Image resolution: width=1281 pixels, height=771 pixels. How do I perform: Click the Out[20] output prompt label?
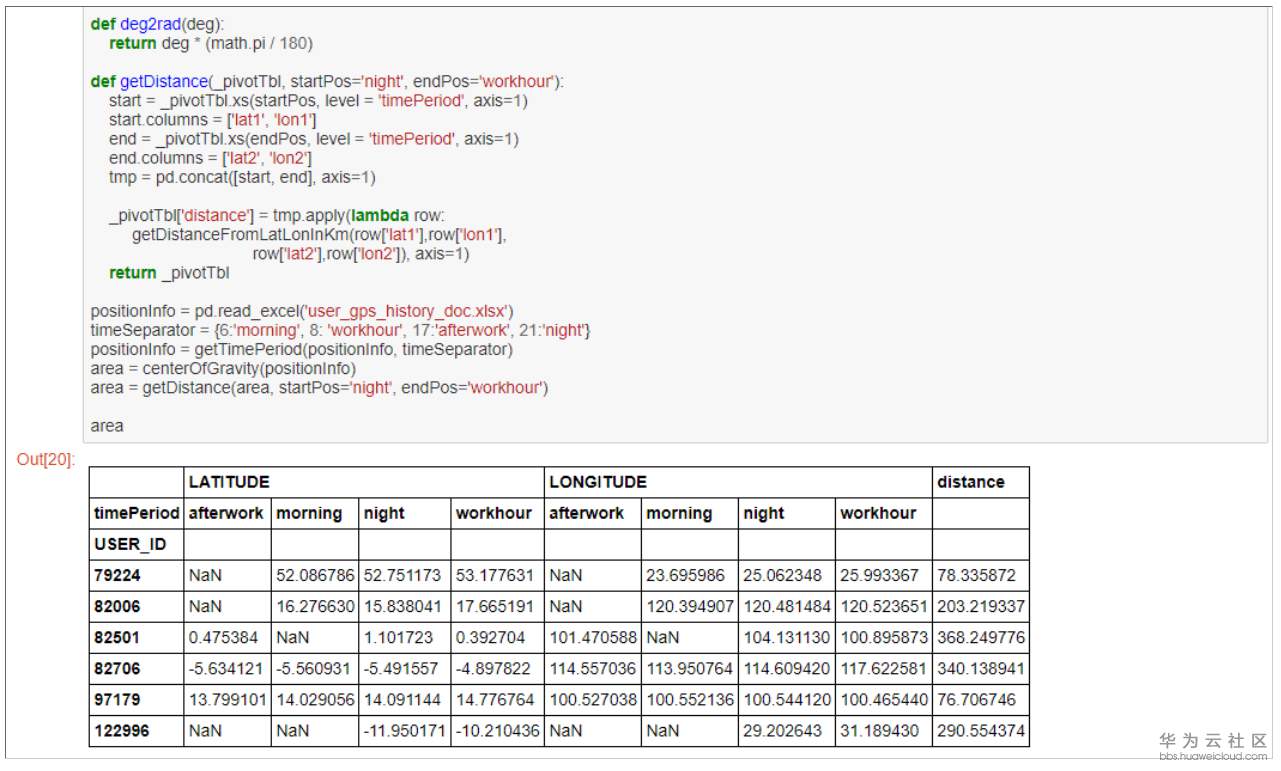tap(45, 459)
